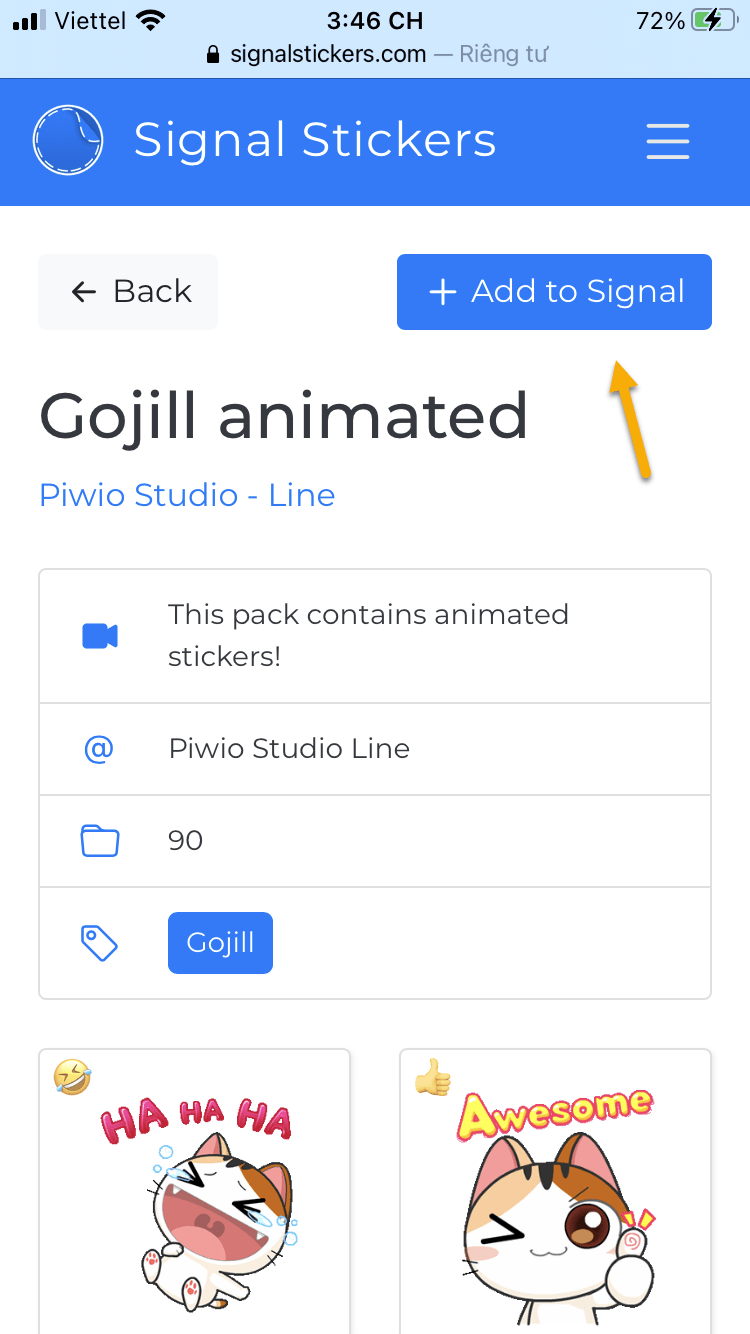The image size is (750, 1334).
Task: Tap the battery indicator in status bar
Action: [x=719, y=20]
